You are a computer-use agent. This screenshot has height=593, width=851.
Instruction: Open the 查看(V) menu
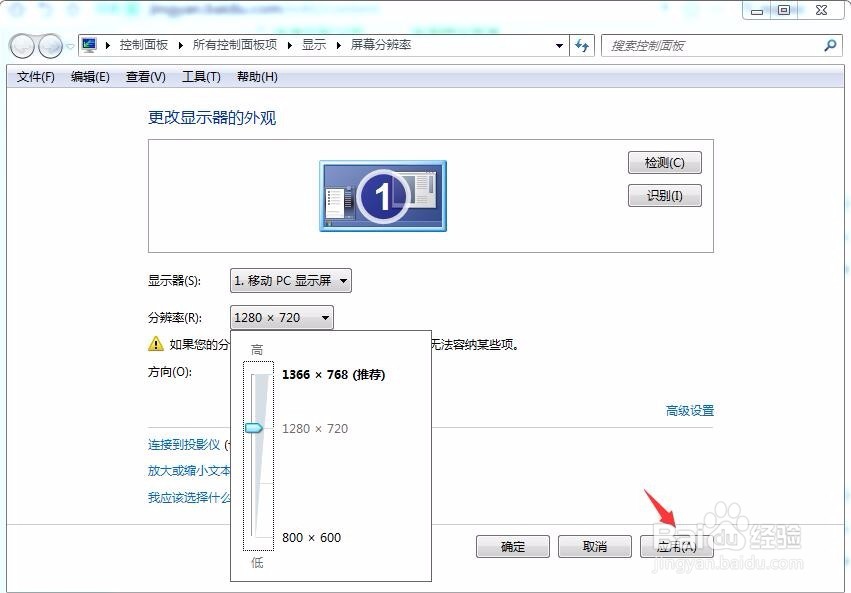pyautogui.click(x=145, y=77)
